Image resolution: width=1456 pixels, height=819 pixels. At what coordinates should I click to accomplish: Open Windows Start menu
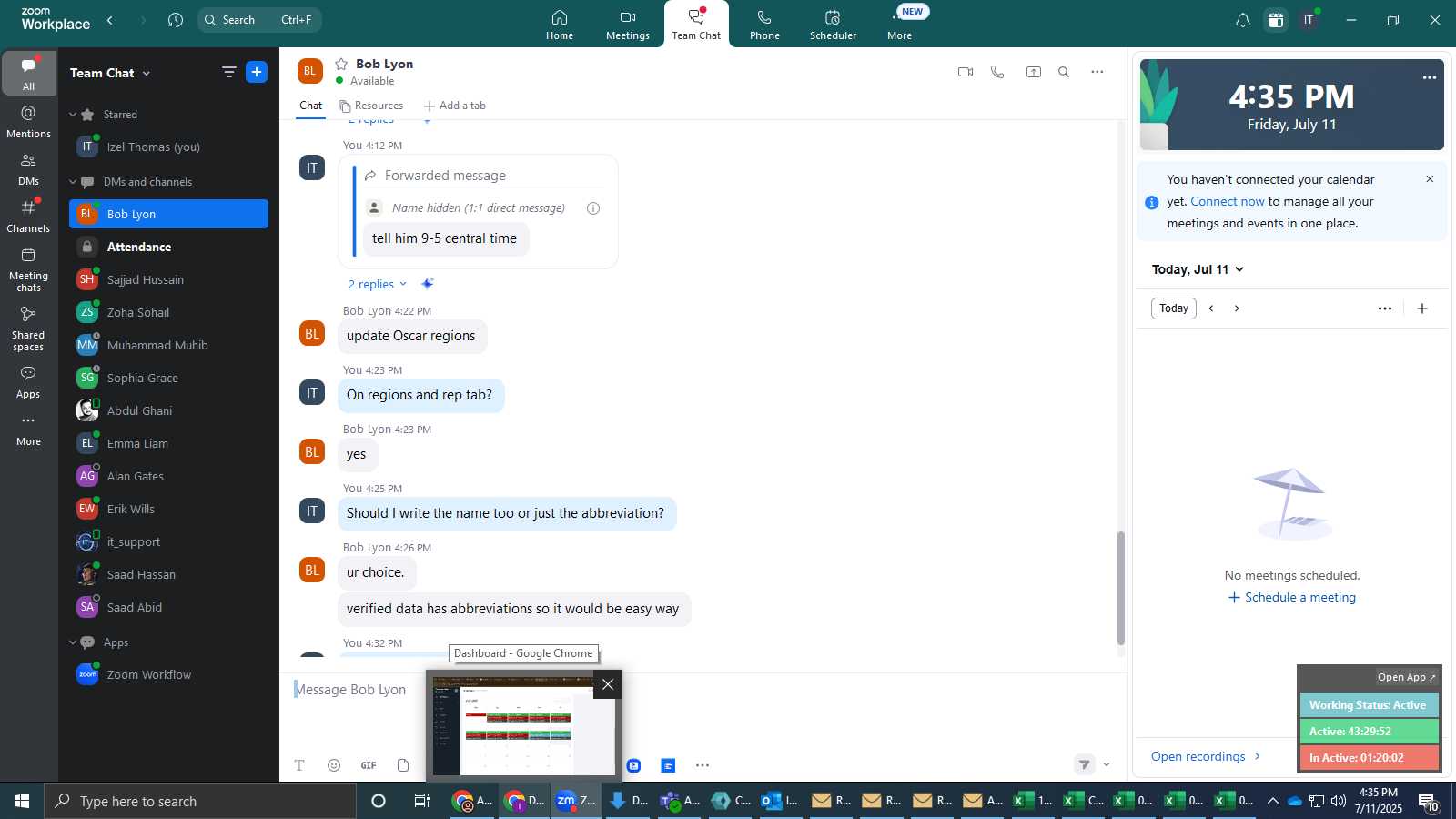(22, 801)
